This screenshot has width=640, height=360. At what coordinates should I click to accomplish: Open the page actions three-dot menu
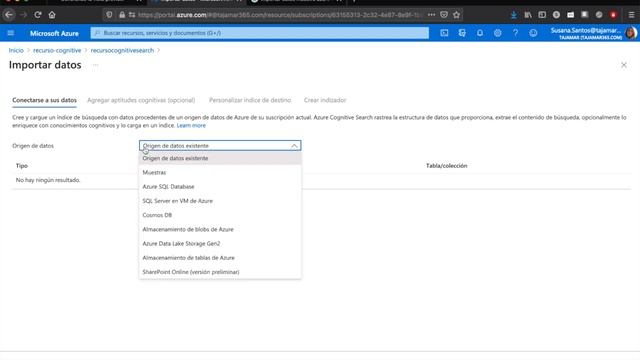coord(431,15)
